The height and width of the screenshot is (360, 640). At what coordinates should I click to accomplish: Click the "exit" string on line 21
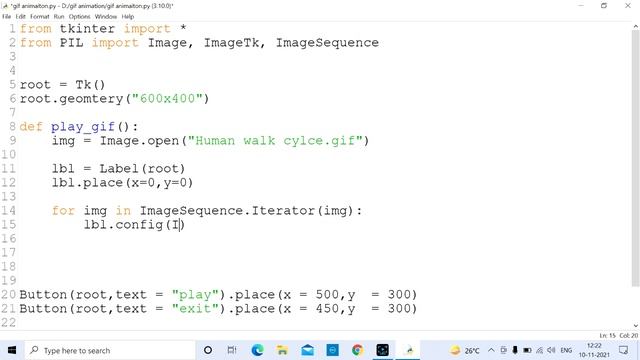tap(196, 309)
